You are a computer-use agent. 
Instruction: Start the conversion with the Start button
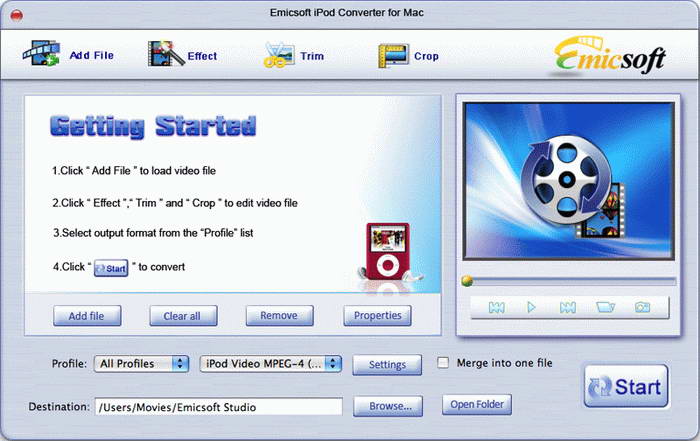pos(626,387)
